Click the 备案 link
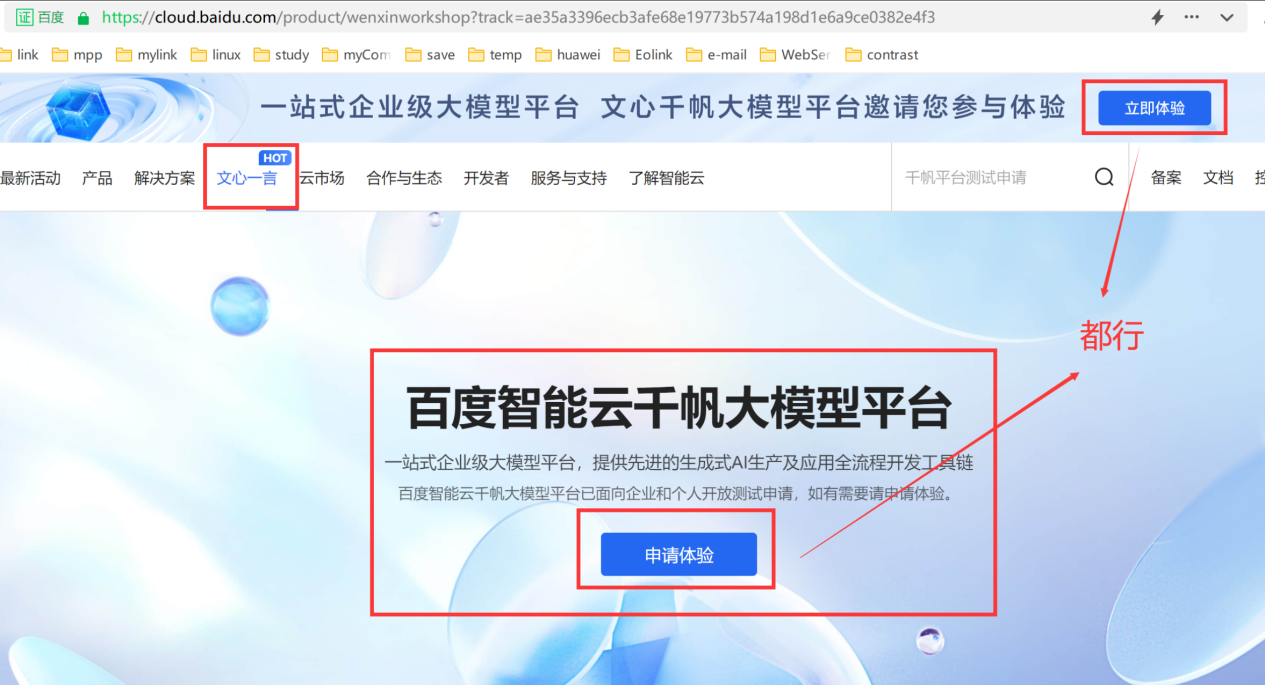Screen dimensions: 1265x685 1166,178
